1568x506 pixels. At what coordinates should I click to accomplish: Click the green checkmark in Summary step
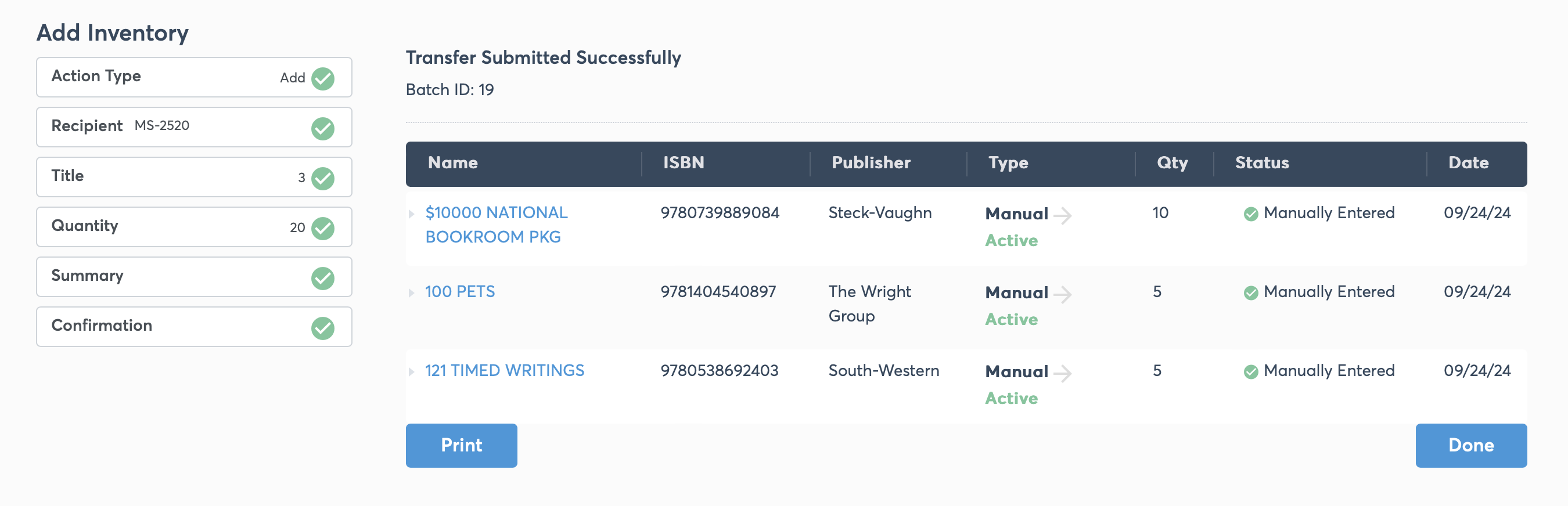(323, 278)
